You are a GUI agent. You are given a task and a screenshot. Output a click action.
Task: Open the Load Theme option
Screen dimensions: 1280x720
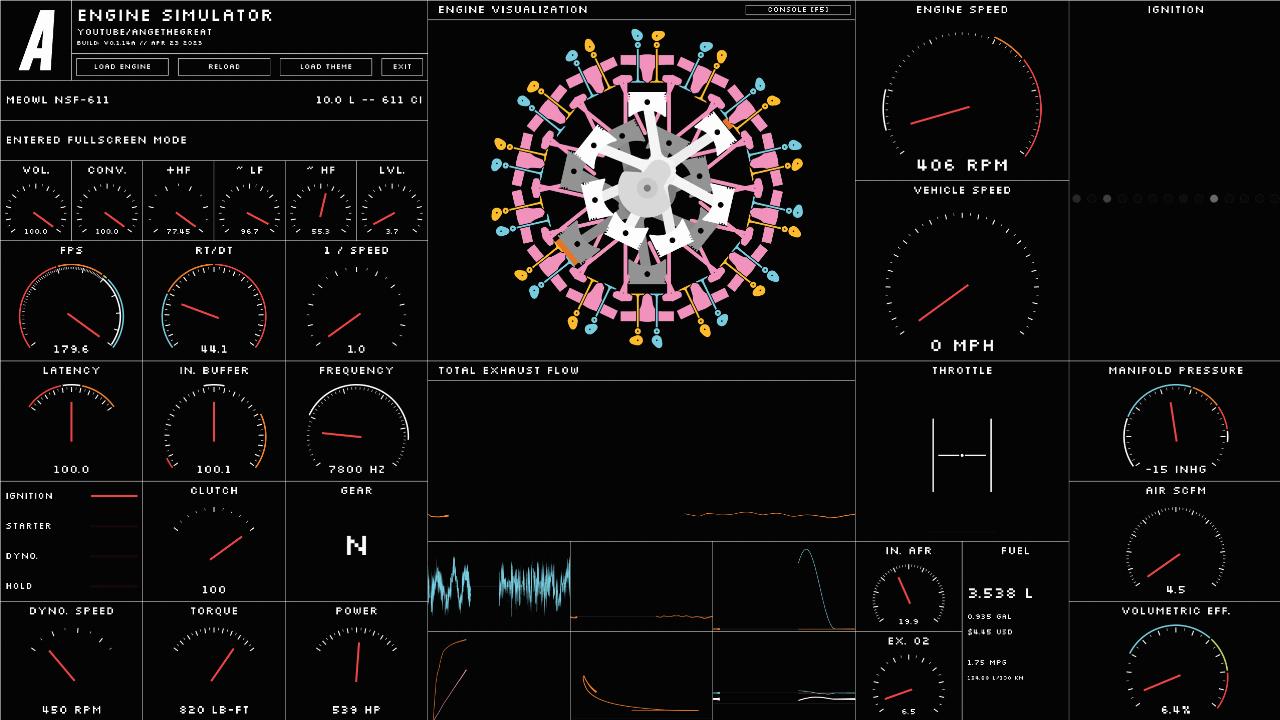(x=325, y=67)
